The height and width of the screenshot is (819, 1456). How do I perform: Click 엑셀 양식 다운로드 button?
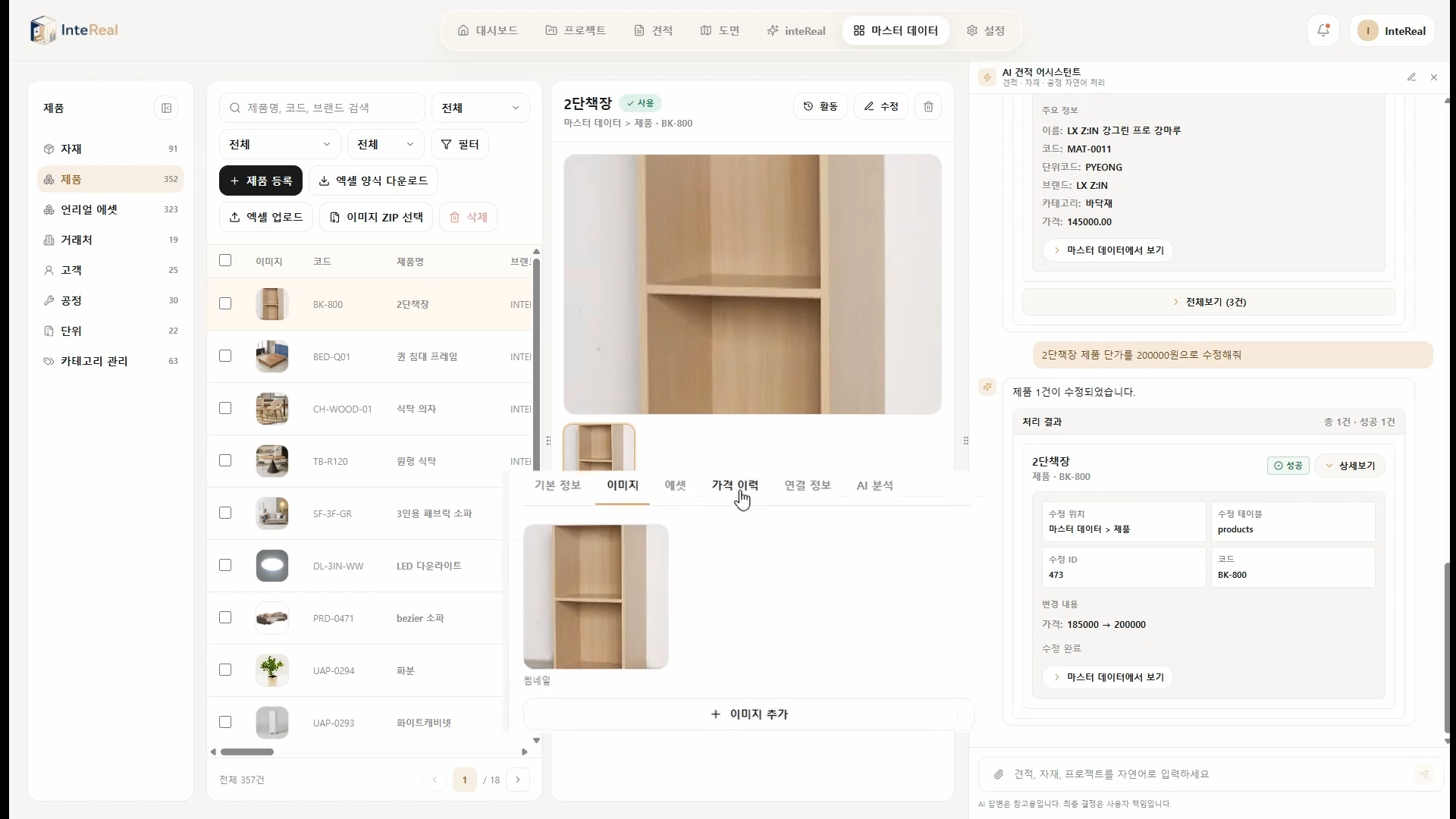[x=373, y=180]
